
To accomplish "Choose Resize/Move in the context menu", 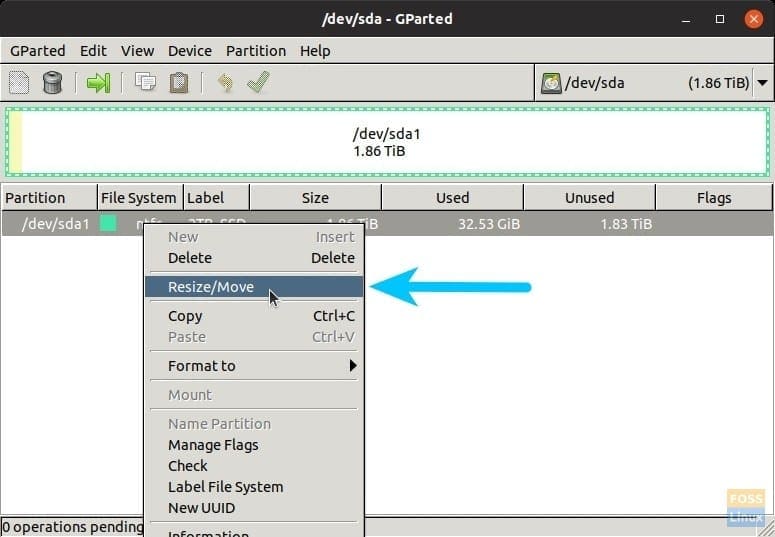I will tap(254, 287).
